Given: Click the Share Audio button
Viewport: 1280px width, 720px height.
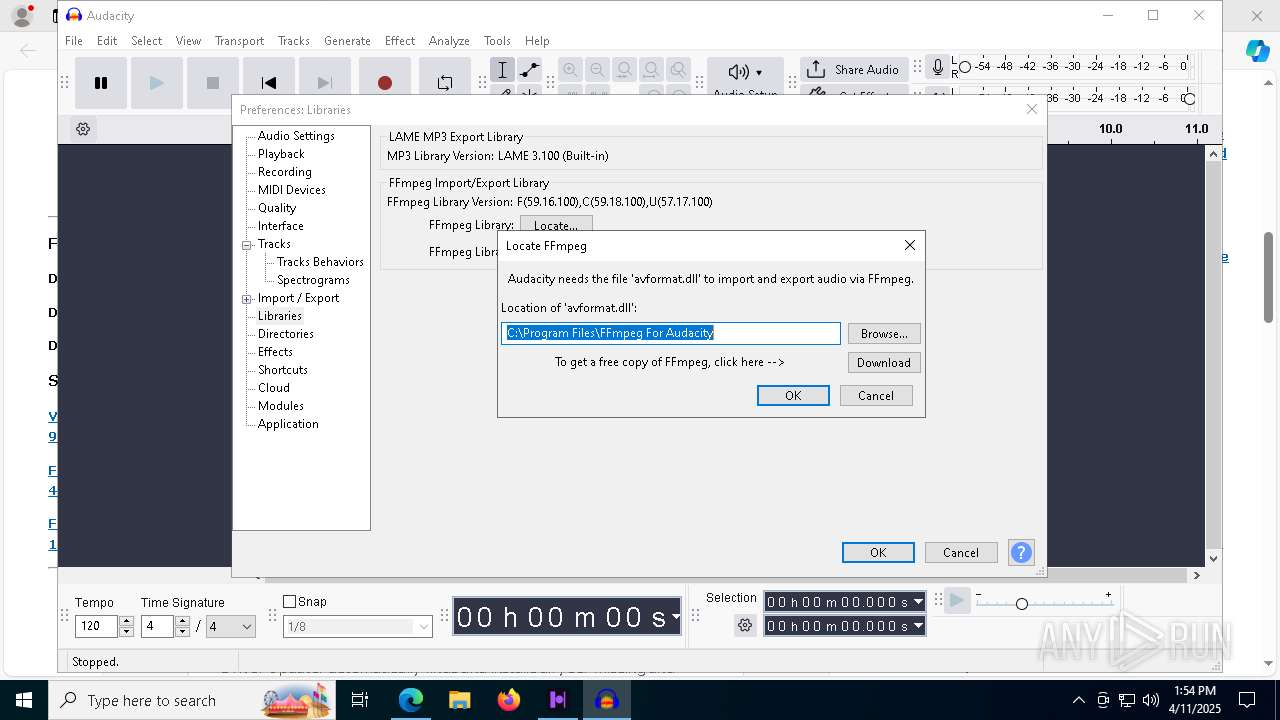Looking at the screenshot, I should click(854, 69).
